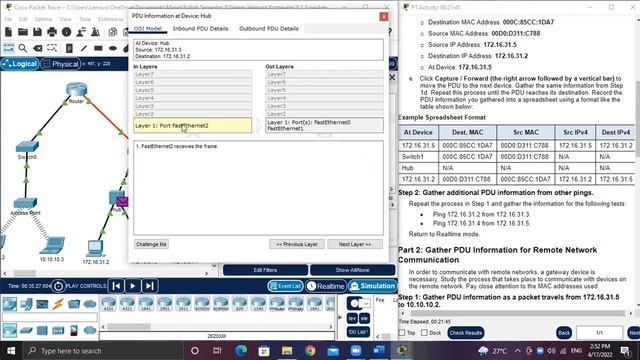The width and height of the screenshot is (640, 360).
Task: Select the Connections lightning bolt icon
Action: pyautogui.click(x=58, y=304)
